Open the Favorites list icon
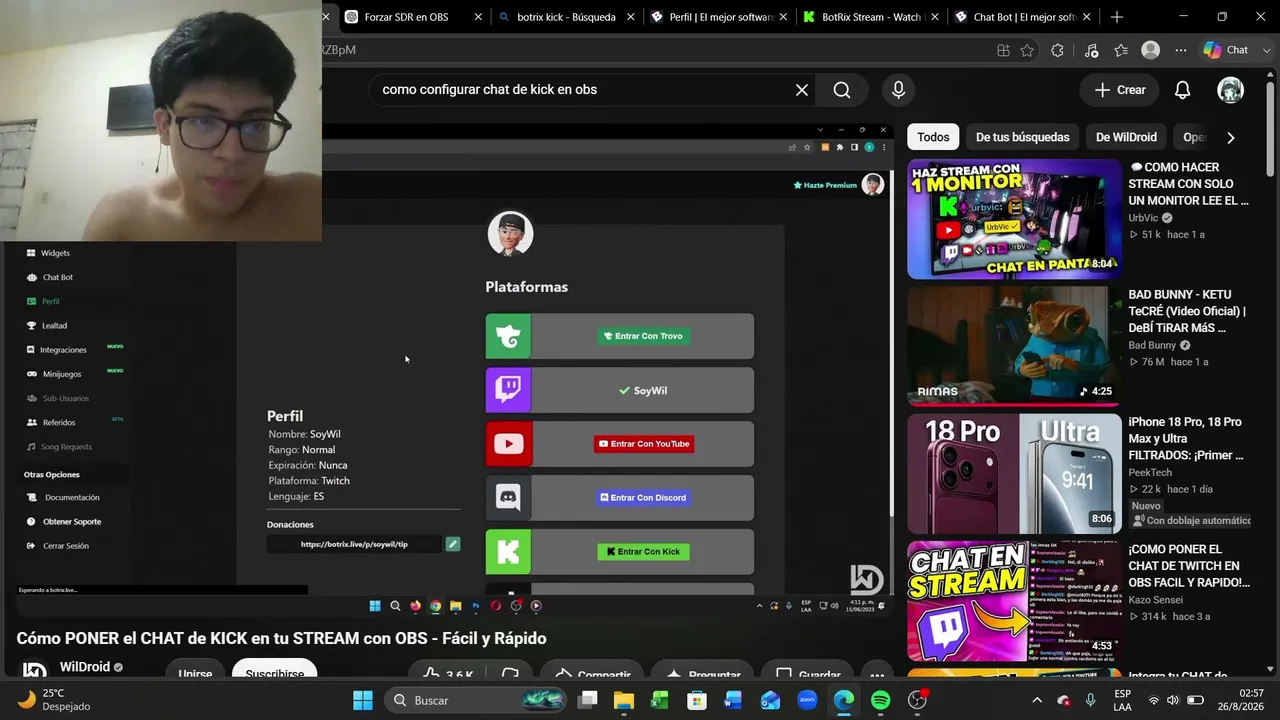 (x=1121, y=50)
